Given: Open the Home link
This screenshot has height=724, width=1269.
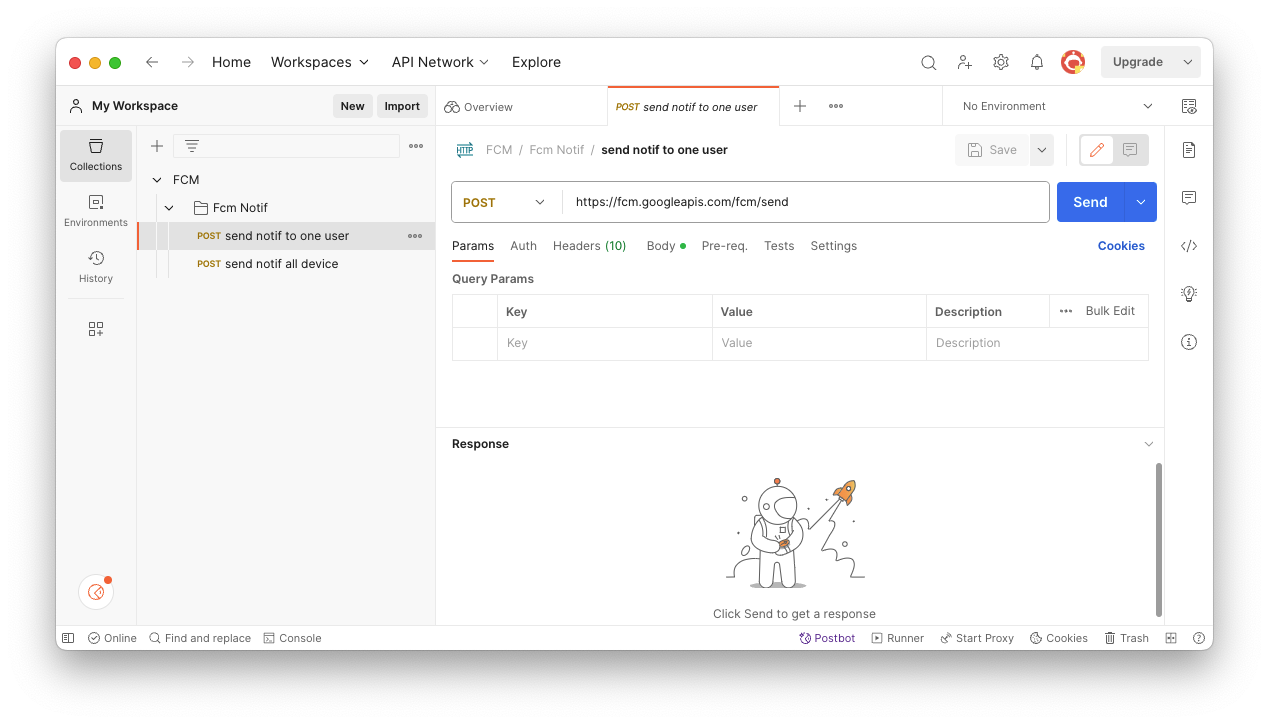Looking at the screenshot, I should point(231,62).
